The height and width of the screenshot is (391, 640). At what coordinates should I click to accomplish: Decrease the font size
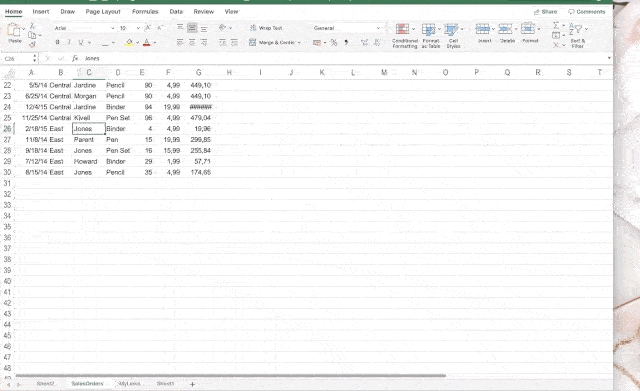pyautogui.click(x=160, y=28)
